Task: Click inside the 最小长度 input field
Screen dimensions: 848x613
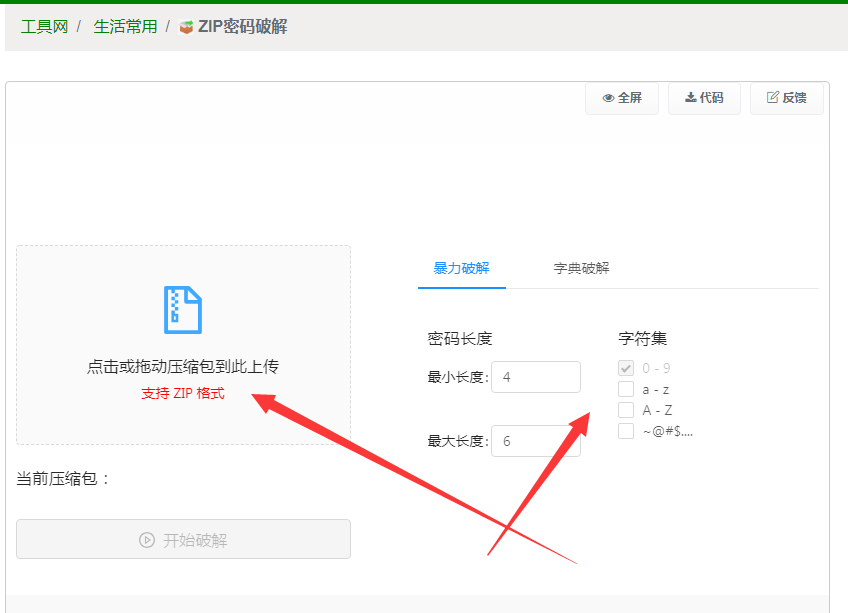Action: tap(536, 377)
